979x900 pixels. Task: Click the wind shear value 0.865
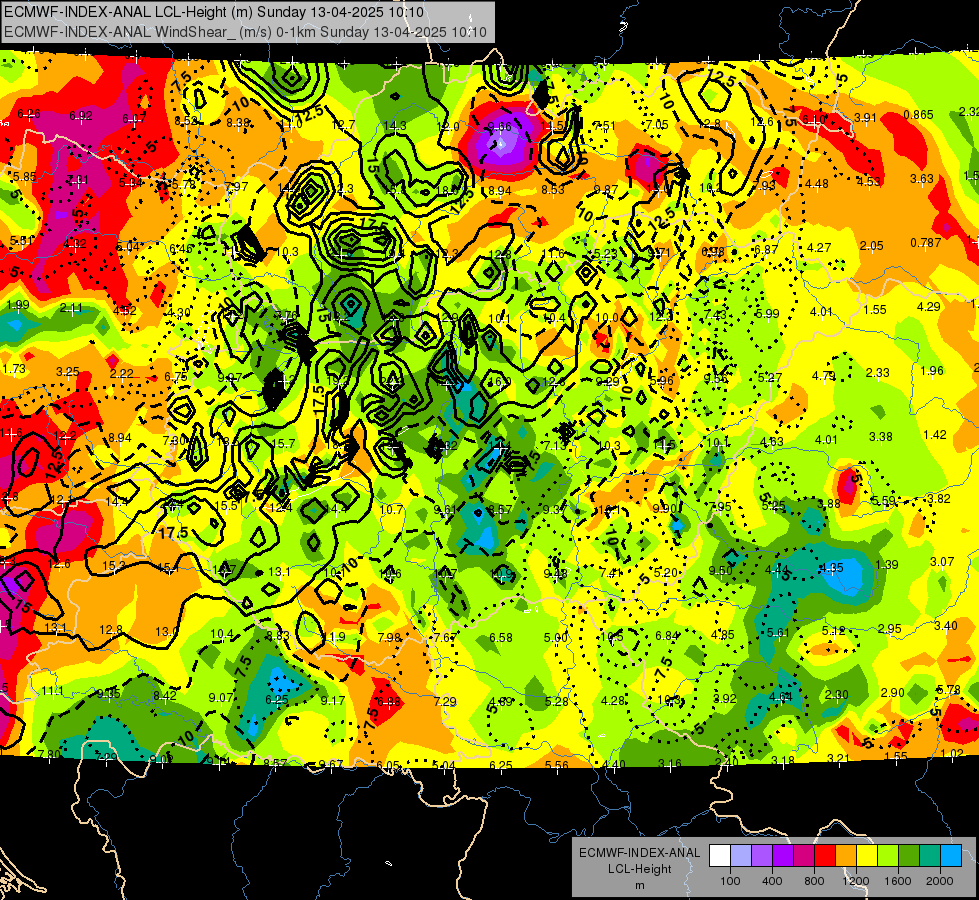pyautogui.click(x=918, y=115)
